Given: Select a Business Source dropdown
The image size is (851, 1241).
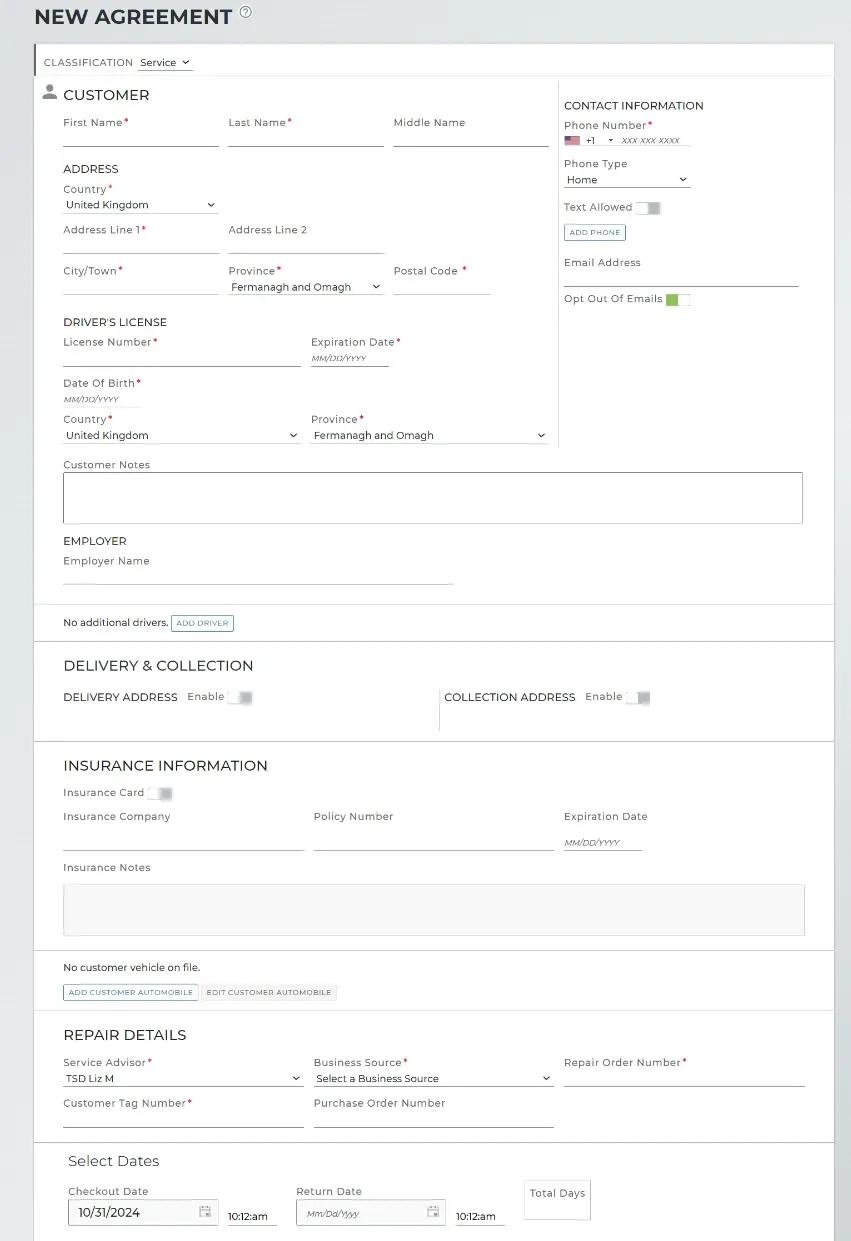Looking at the screenshot, I should point(433,1079).
